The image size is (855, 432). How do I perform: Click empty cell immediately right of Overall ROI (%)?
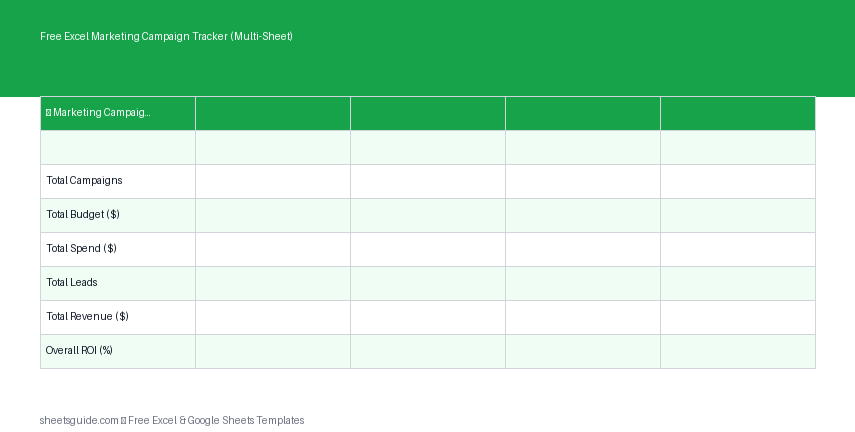[272, 351]
